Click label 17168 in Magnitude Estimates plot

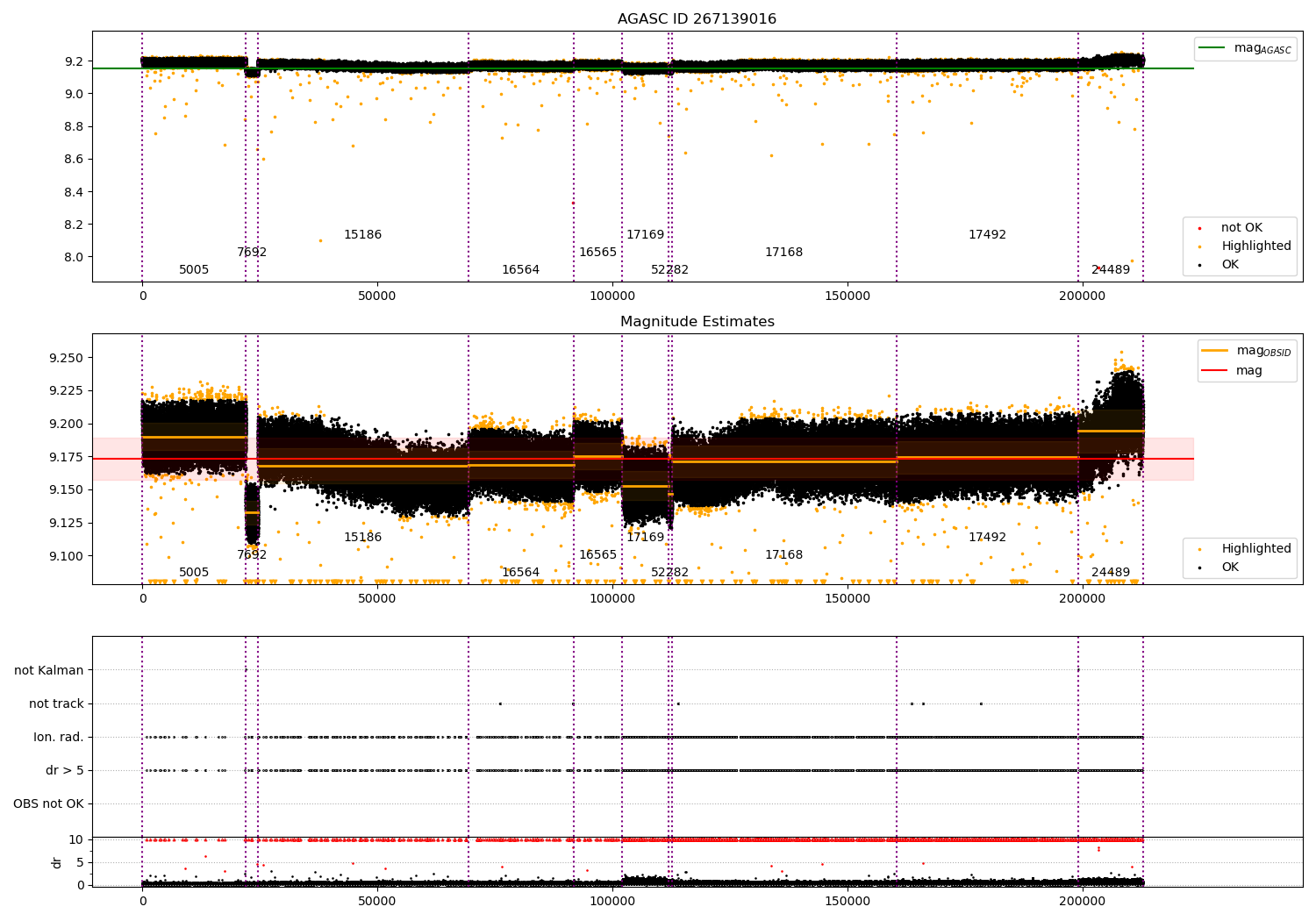(783, 555)
